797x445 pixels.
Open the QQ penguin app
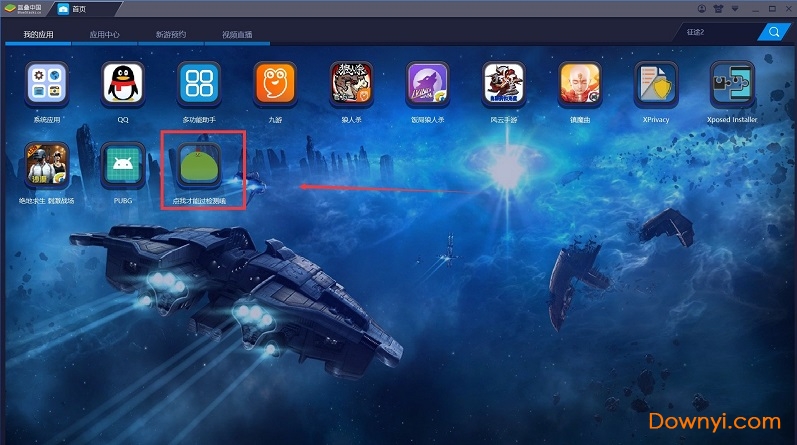(x=123, y=85)
